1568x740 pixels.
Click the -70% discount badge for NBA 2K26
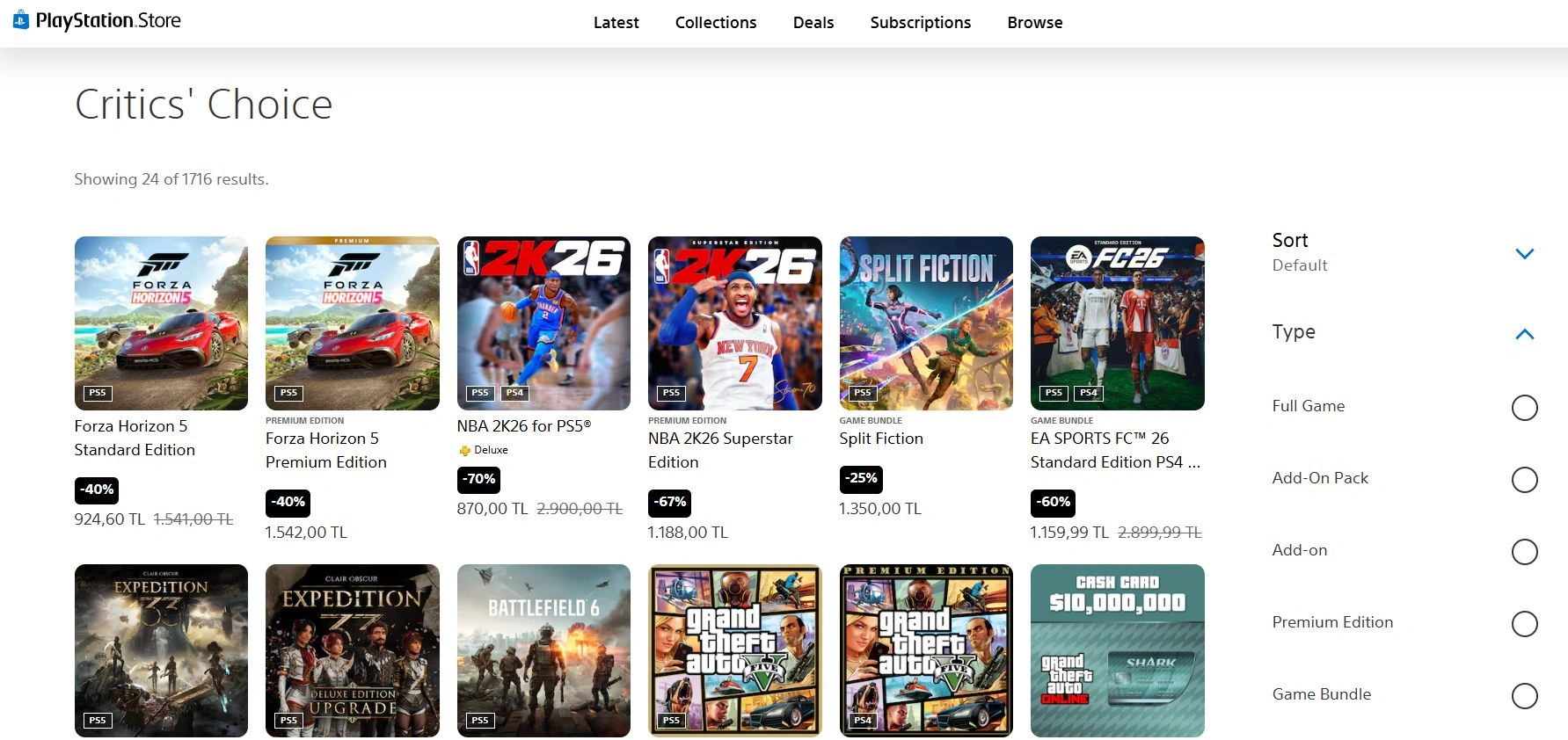pyautogui.click(x=479, y=479)
